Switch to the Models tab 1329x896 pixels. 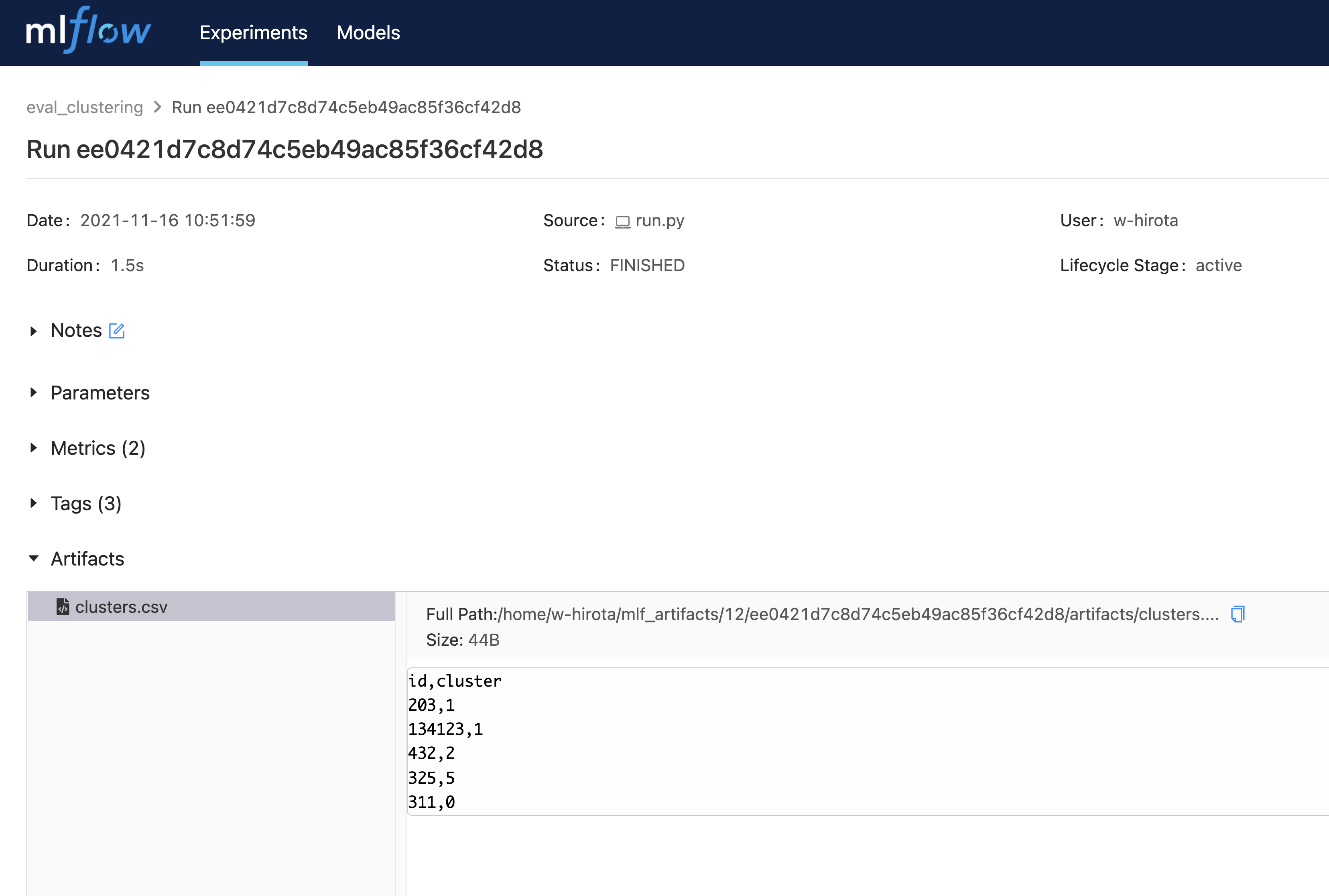click(x=368, y=32)
